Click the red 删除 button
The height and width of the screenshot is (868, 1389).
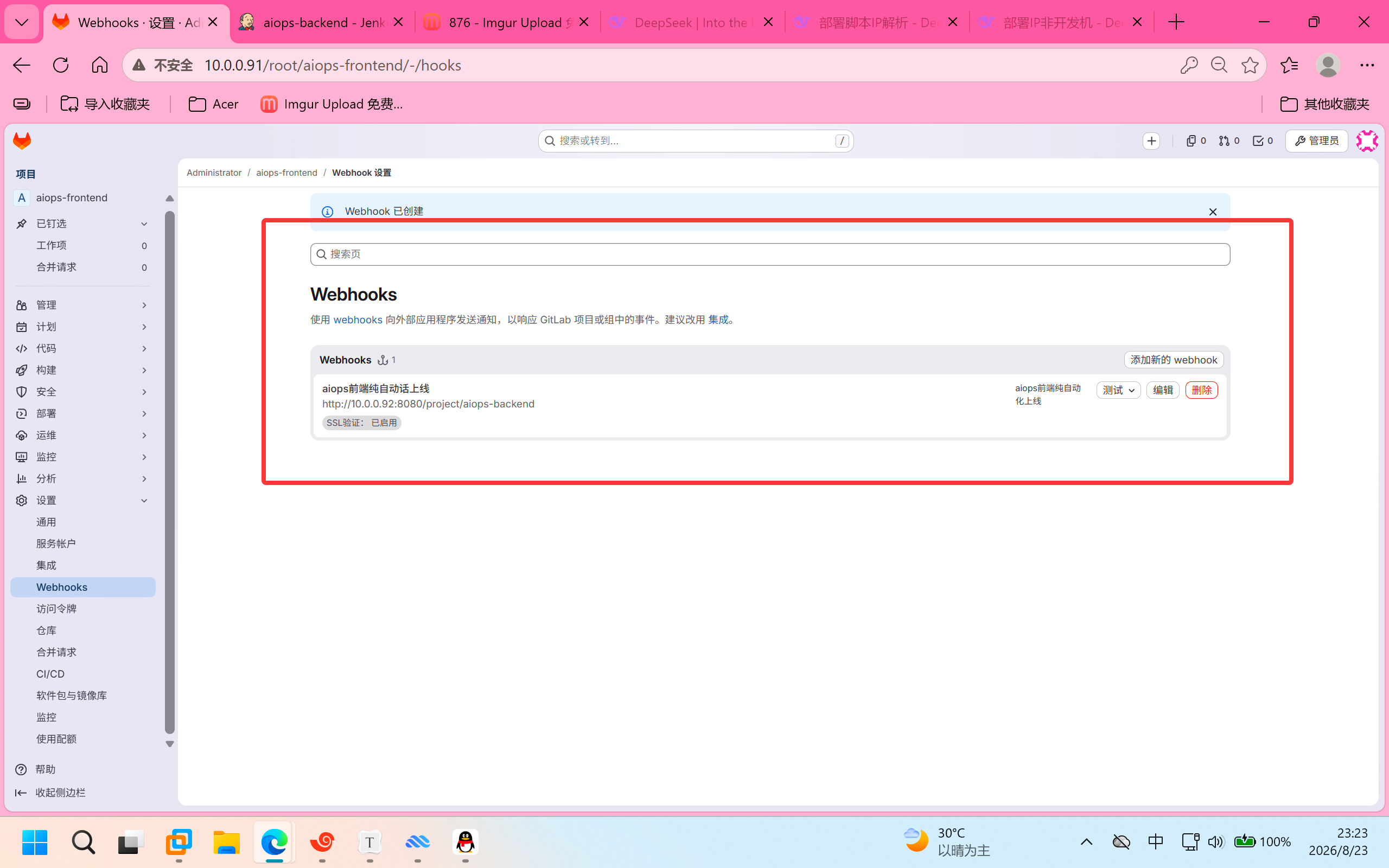1201,391
